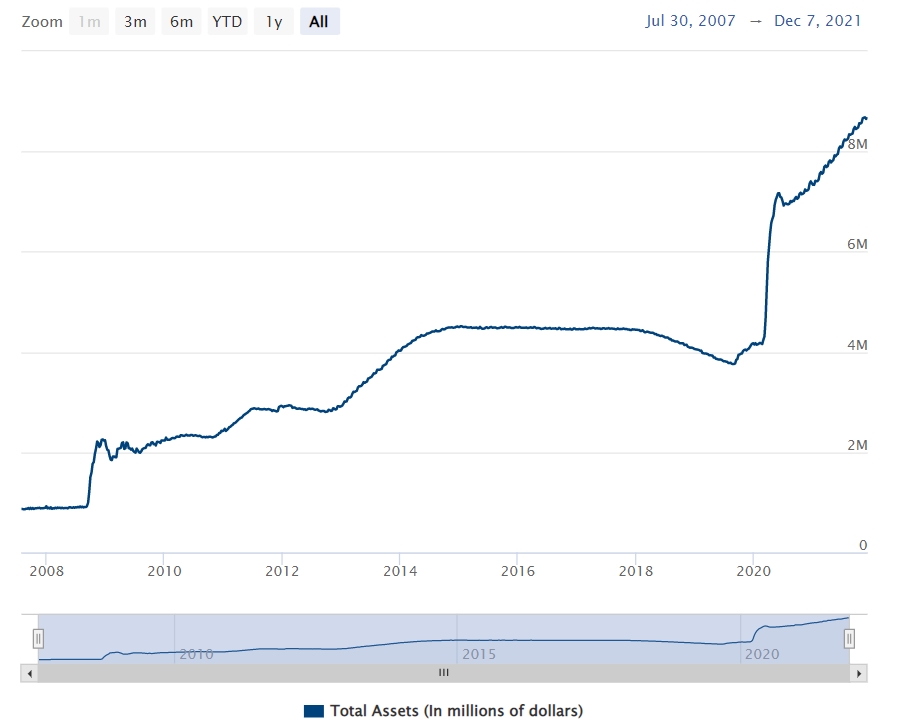This screenshot has width=898, height=725.
Task: Grab the right navigator range handle
Action: pyautogui.click(x=849, y=637)
